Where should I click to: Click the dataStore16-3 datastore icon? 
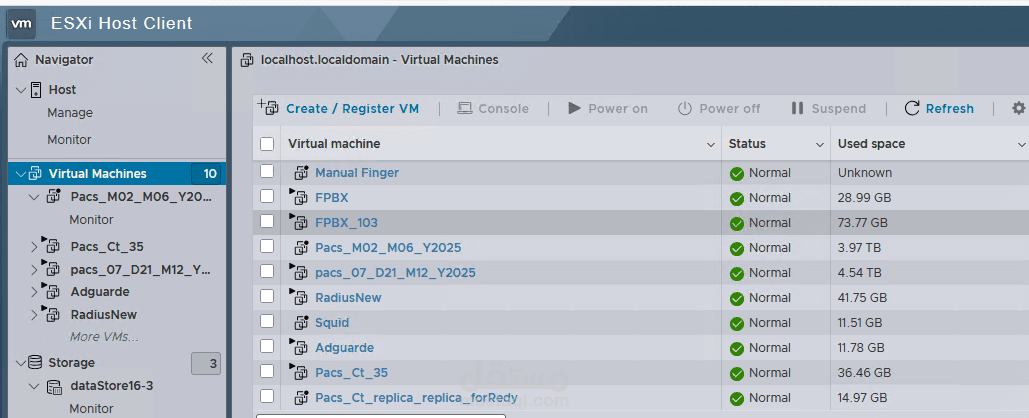pyautogui.click(x=54, y=387)
